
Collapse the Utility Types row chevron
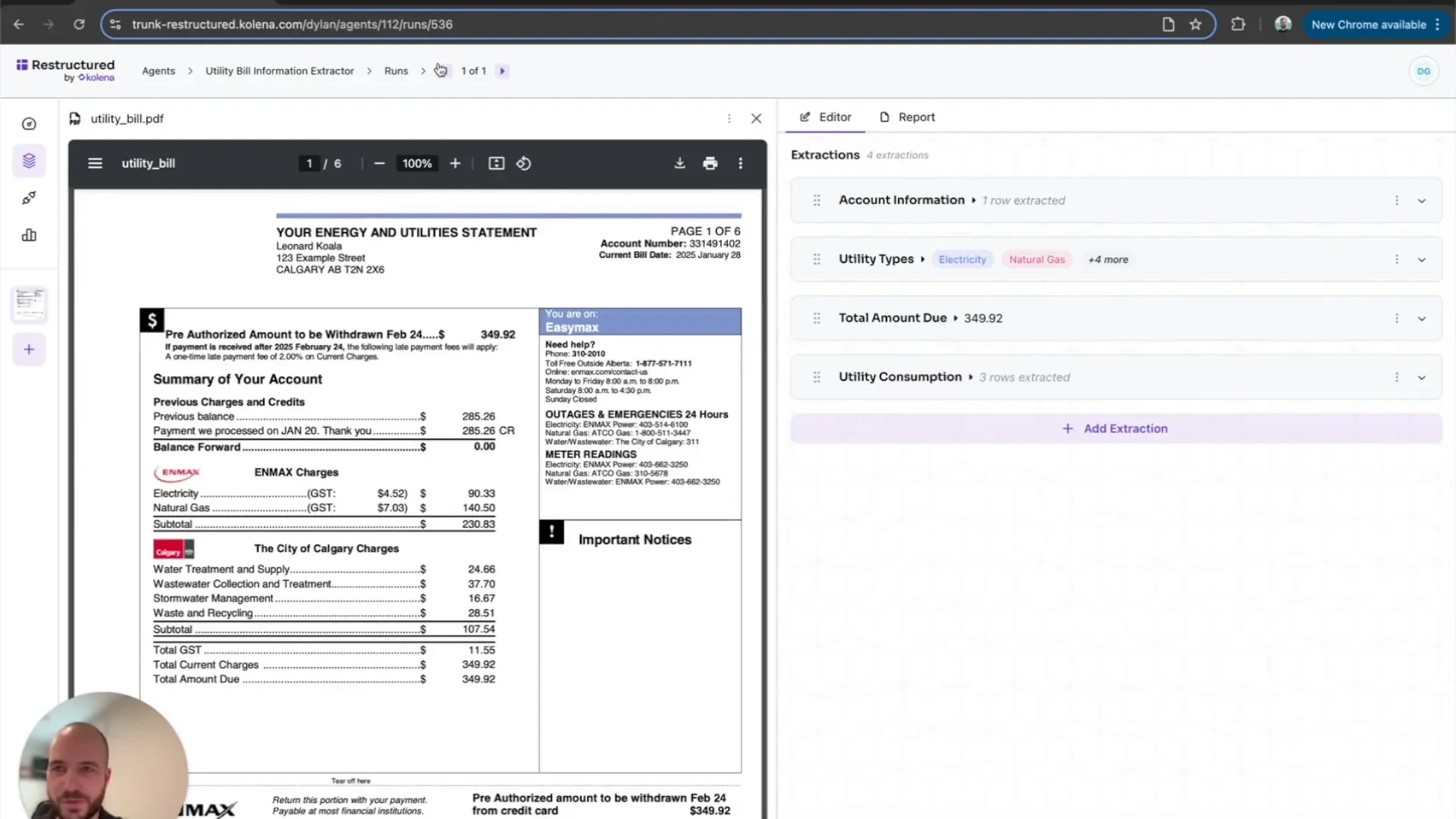click(x=1421, y=259)
